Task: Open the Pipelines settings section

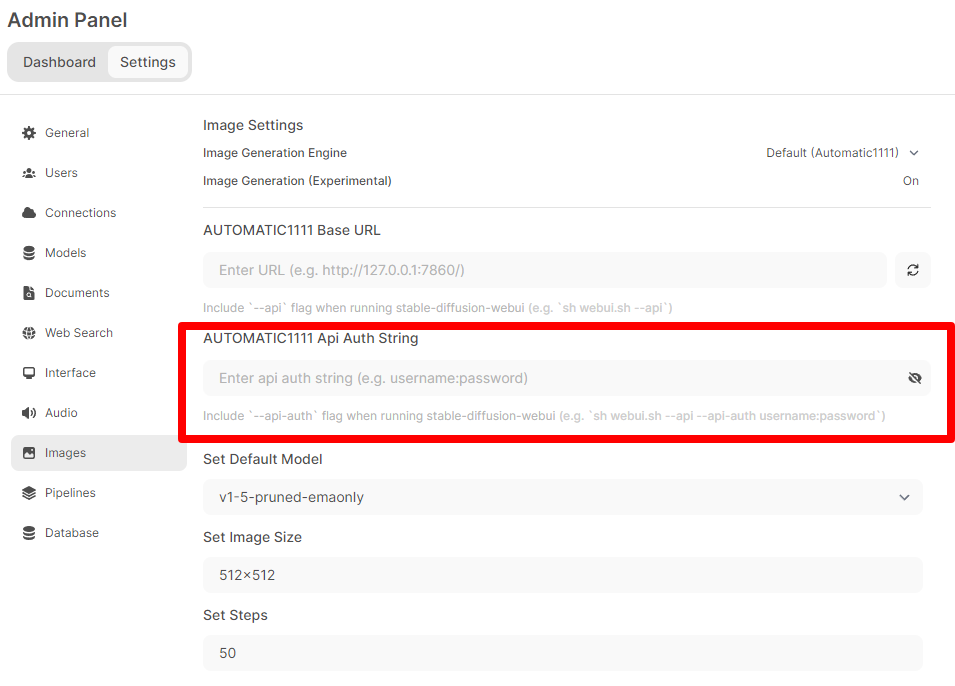Action: point(99,493)
